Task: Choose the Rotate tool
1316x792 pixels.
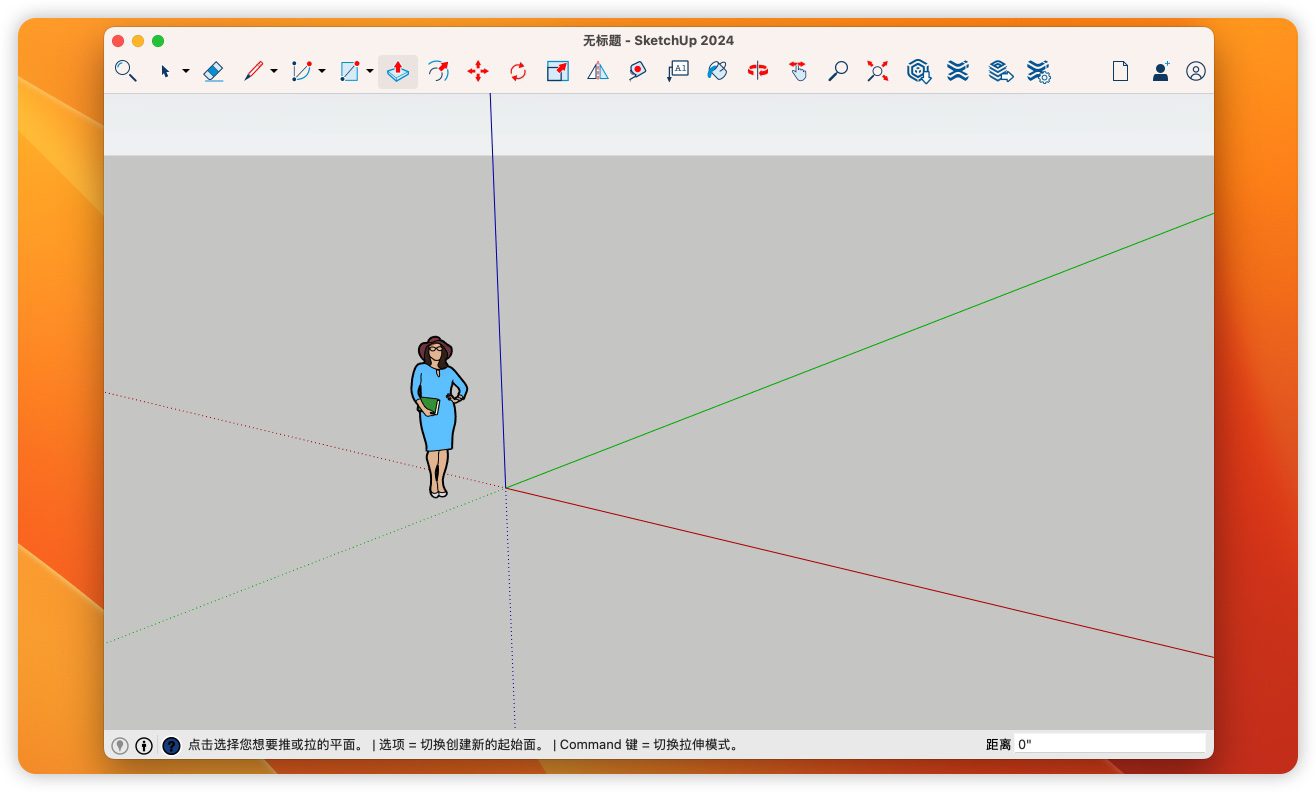Action: (x=518, y=71)
